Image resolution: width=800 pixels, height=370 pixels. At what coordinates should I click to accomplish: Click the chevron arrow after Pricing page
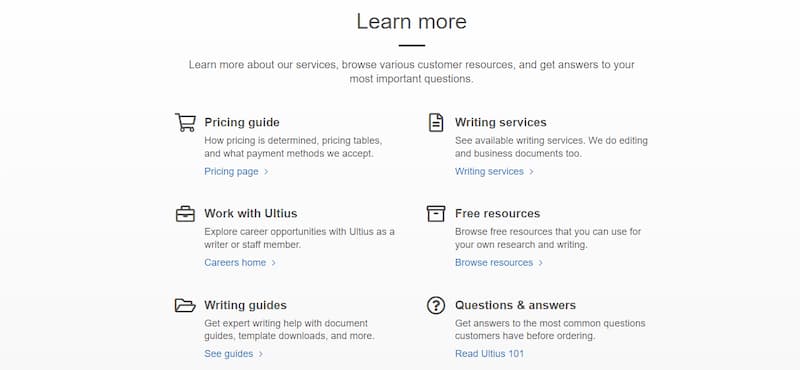pyautogui.click(x=266, y=171)
